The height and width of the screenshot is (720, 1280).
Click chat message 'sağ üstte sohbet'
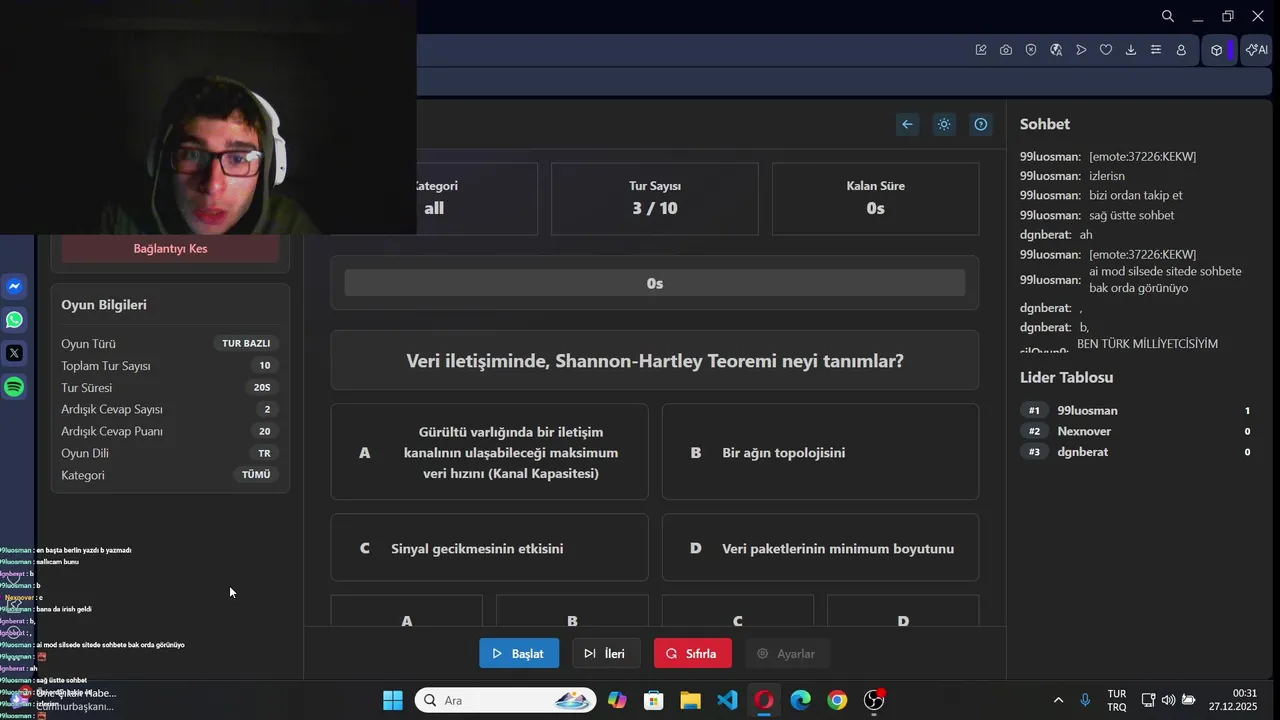click(1132, 215)
